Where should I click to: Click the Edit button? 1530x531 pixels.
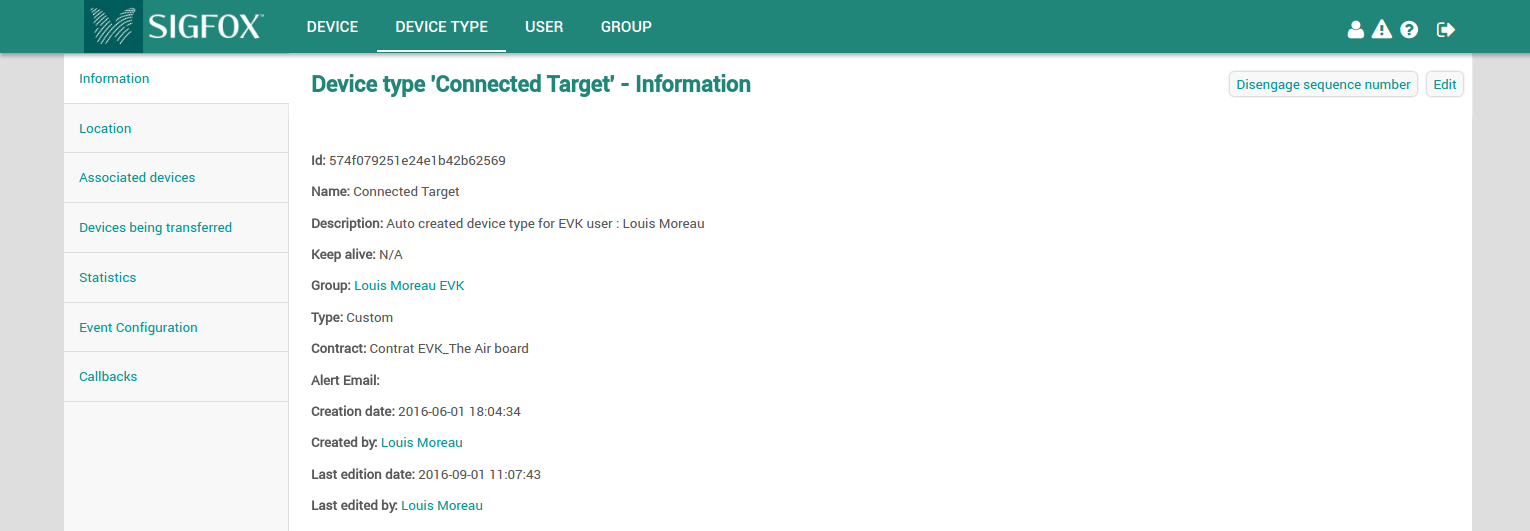pos(1444,85)
